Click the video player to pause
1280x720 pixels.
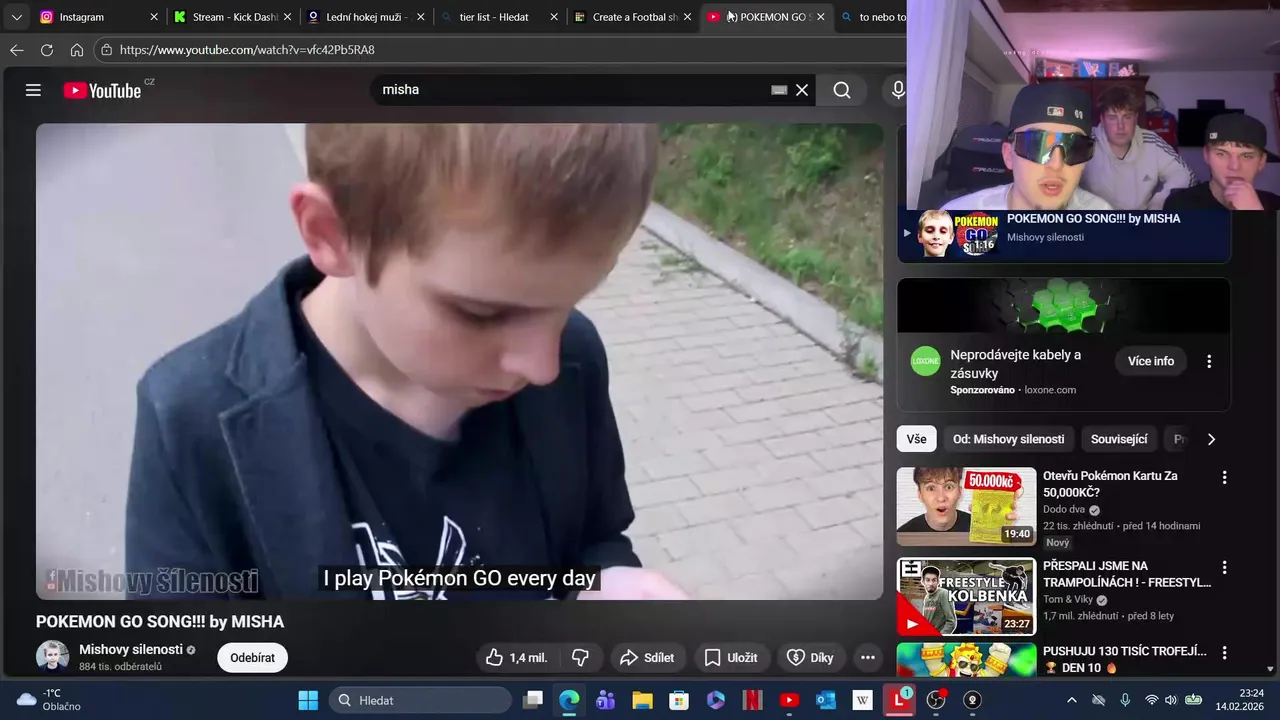[460, 361]
